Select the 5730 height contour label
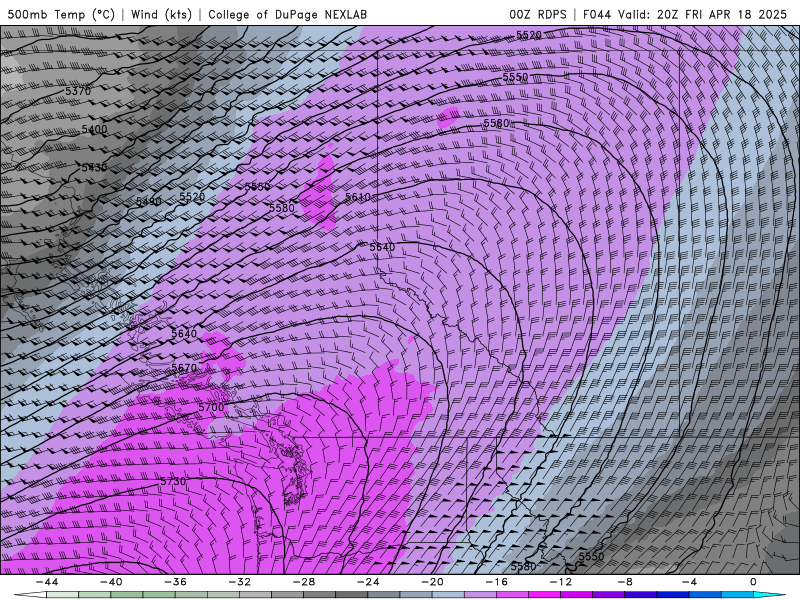 tap(173, 481)
